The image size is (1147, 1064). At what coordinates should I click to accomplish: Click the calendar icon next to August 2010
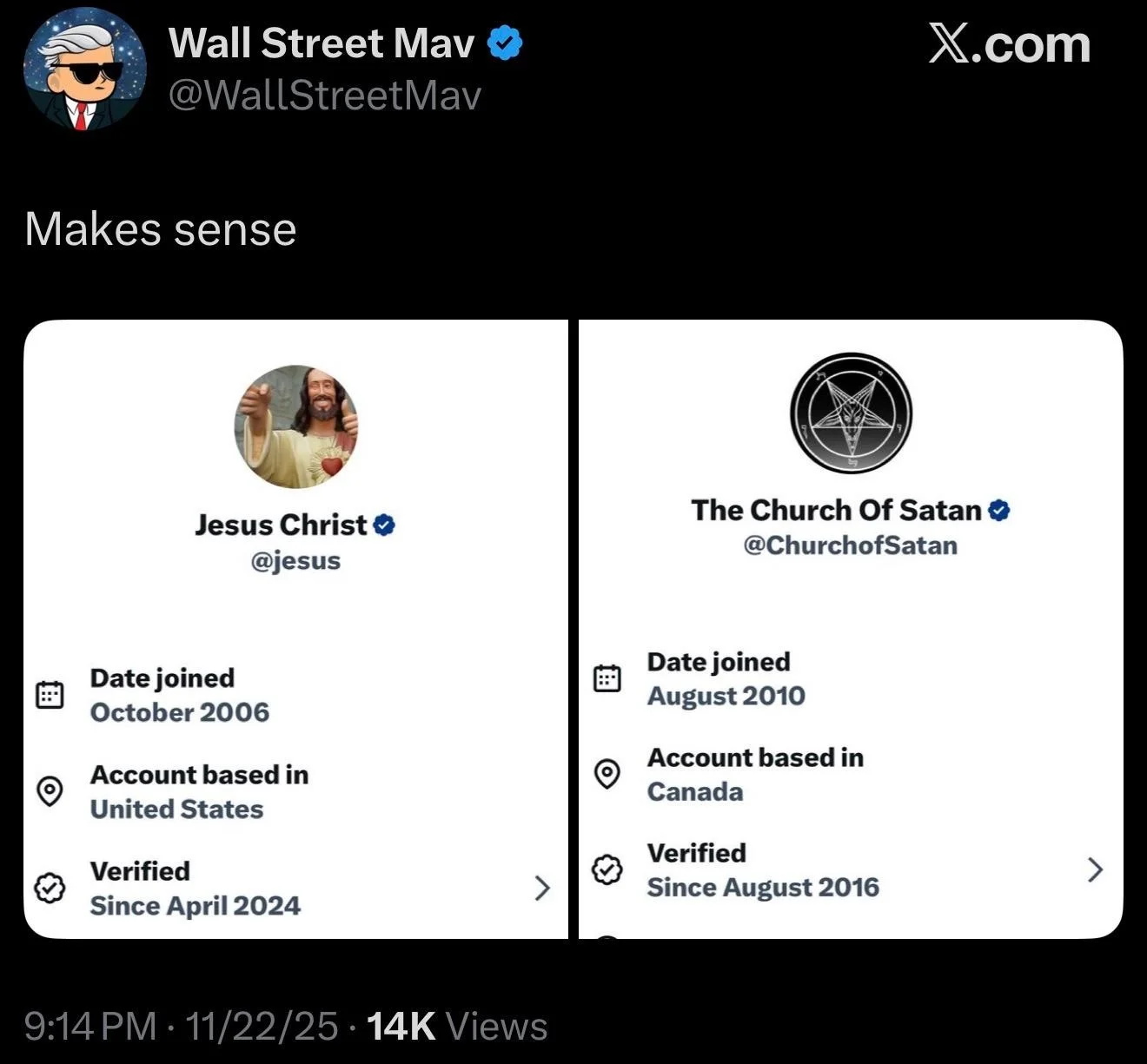tap(607, 678)
